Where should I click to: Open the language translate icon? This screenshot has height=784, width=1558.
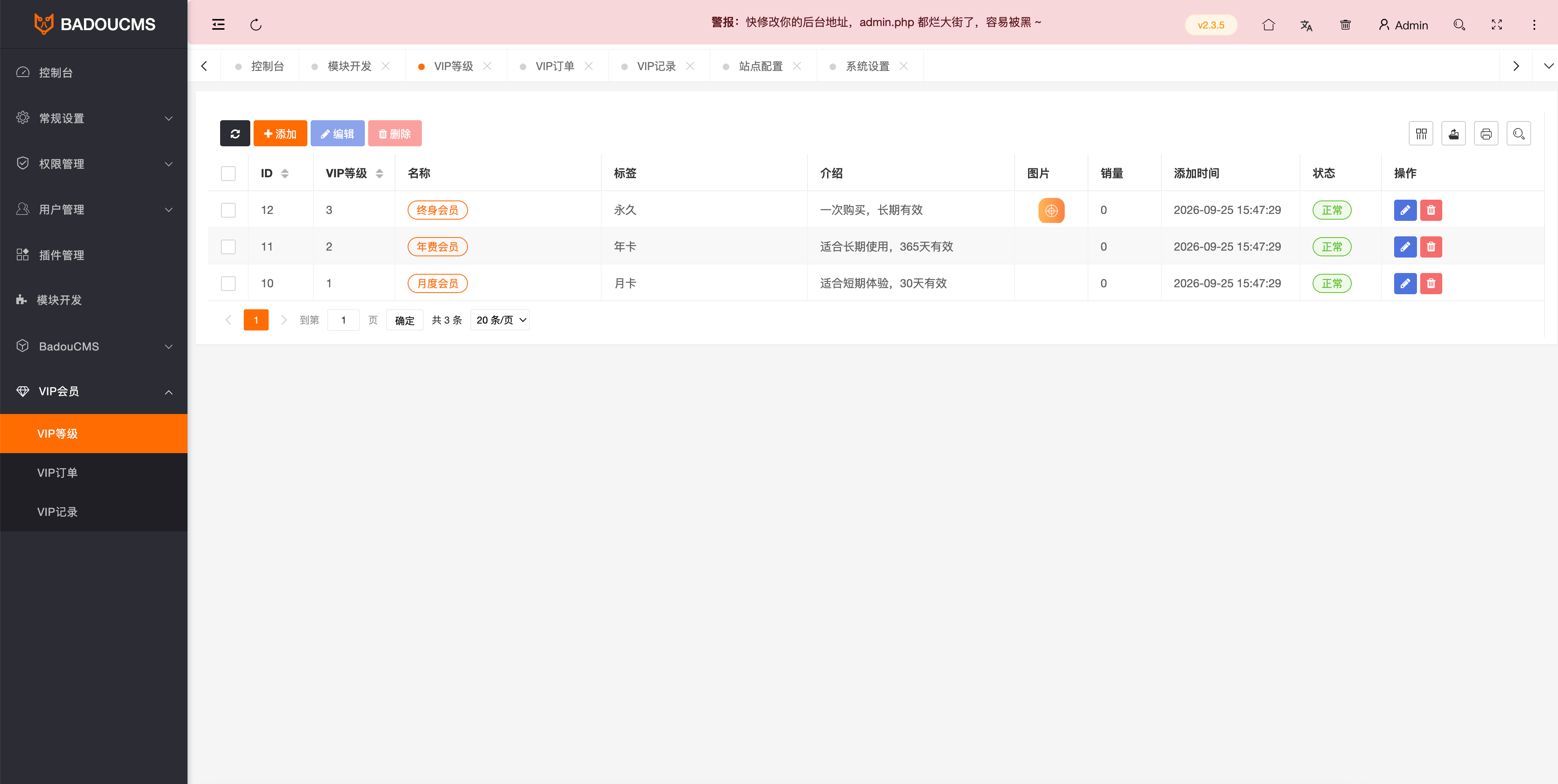(x=1306, y=25)
